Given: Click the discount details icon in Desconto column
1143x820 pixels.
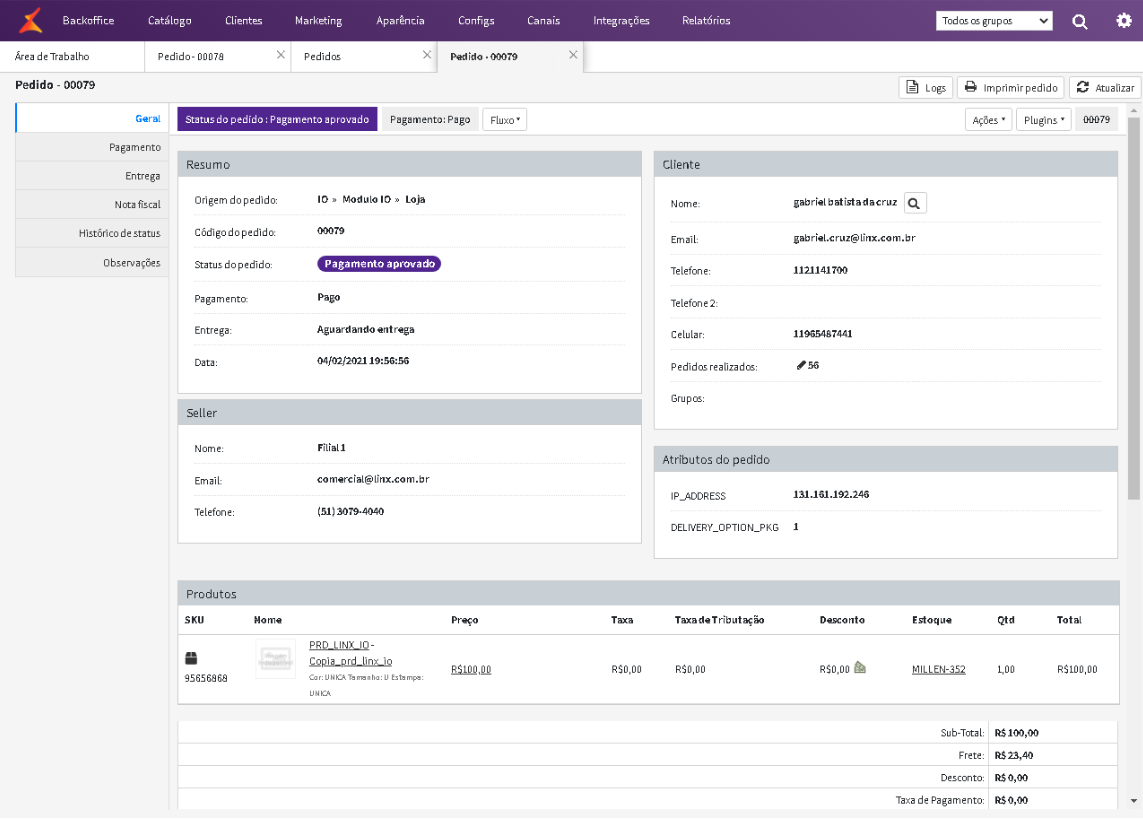Looking at the screenshot, I should click(859, 668).
